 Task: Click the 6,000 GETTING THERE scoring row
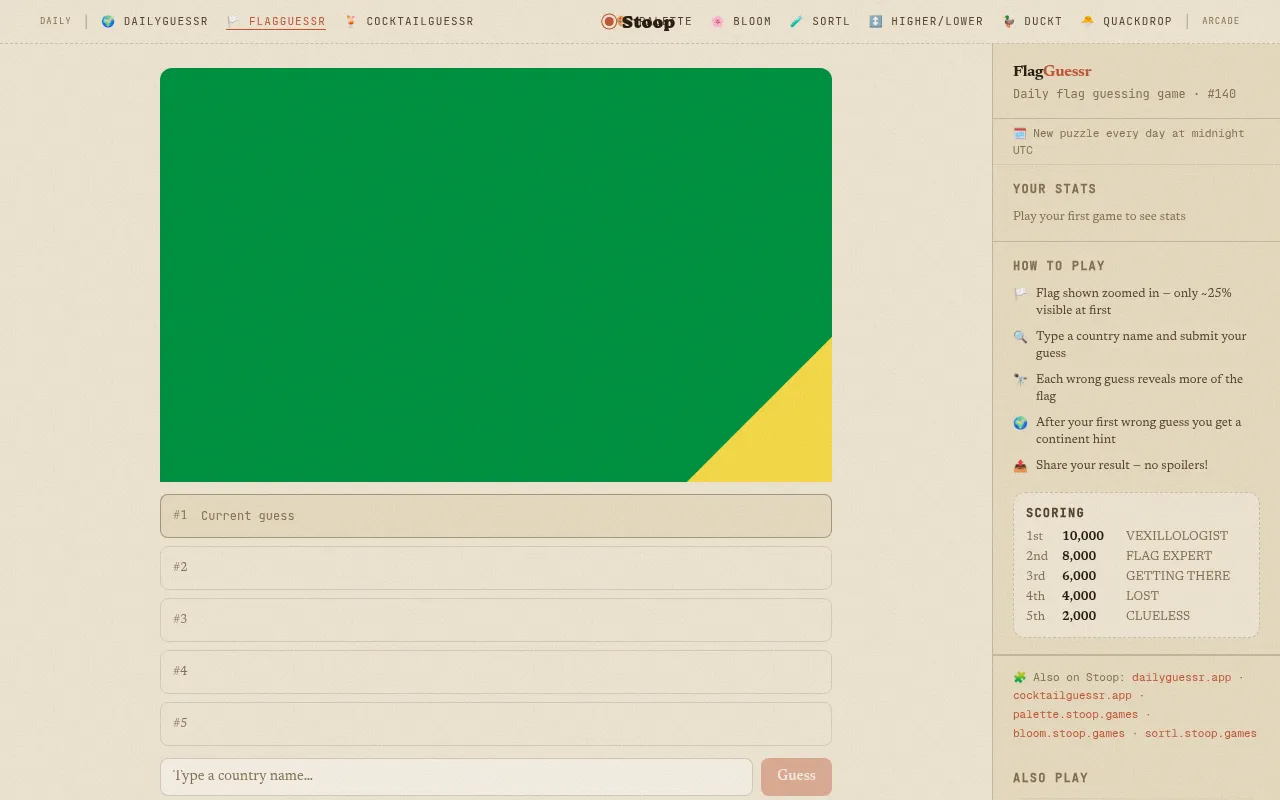(1136, 576)
